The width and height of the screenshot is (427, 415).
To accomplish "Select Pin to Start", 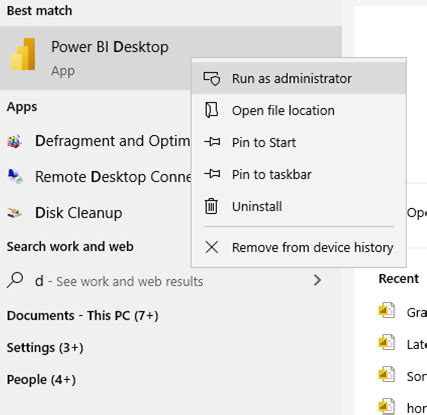I will [x=299, y=143].
